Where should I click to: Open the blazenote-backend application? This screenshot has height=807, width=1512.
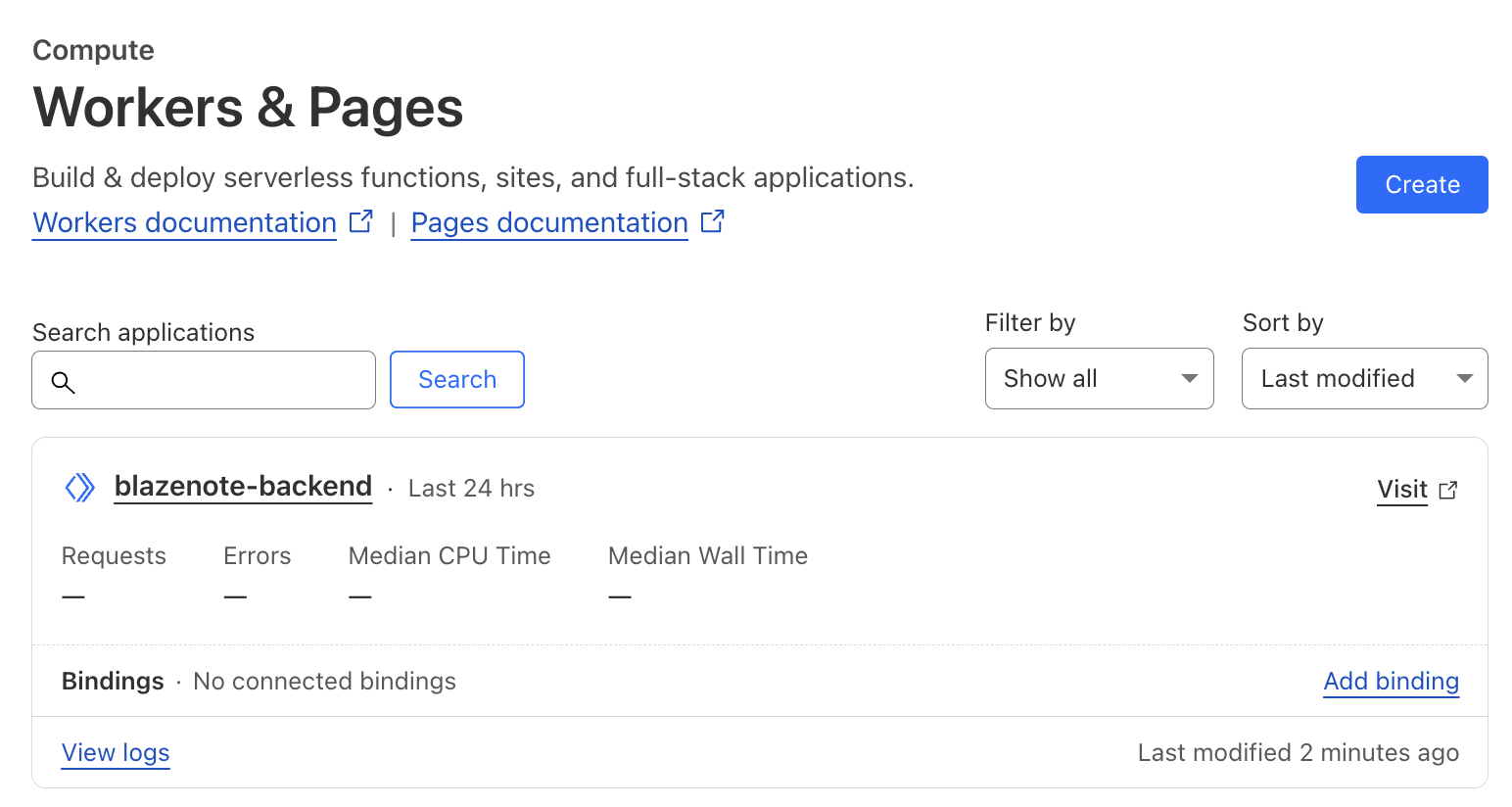click(x=243, y=486)
